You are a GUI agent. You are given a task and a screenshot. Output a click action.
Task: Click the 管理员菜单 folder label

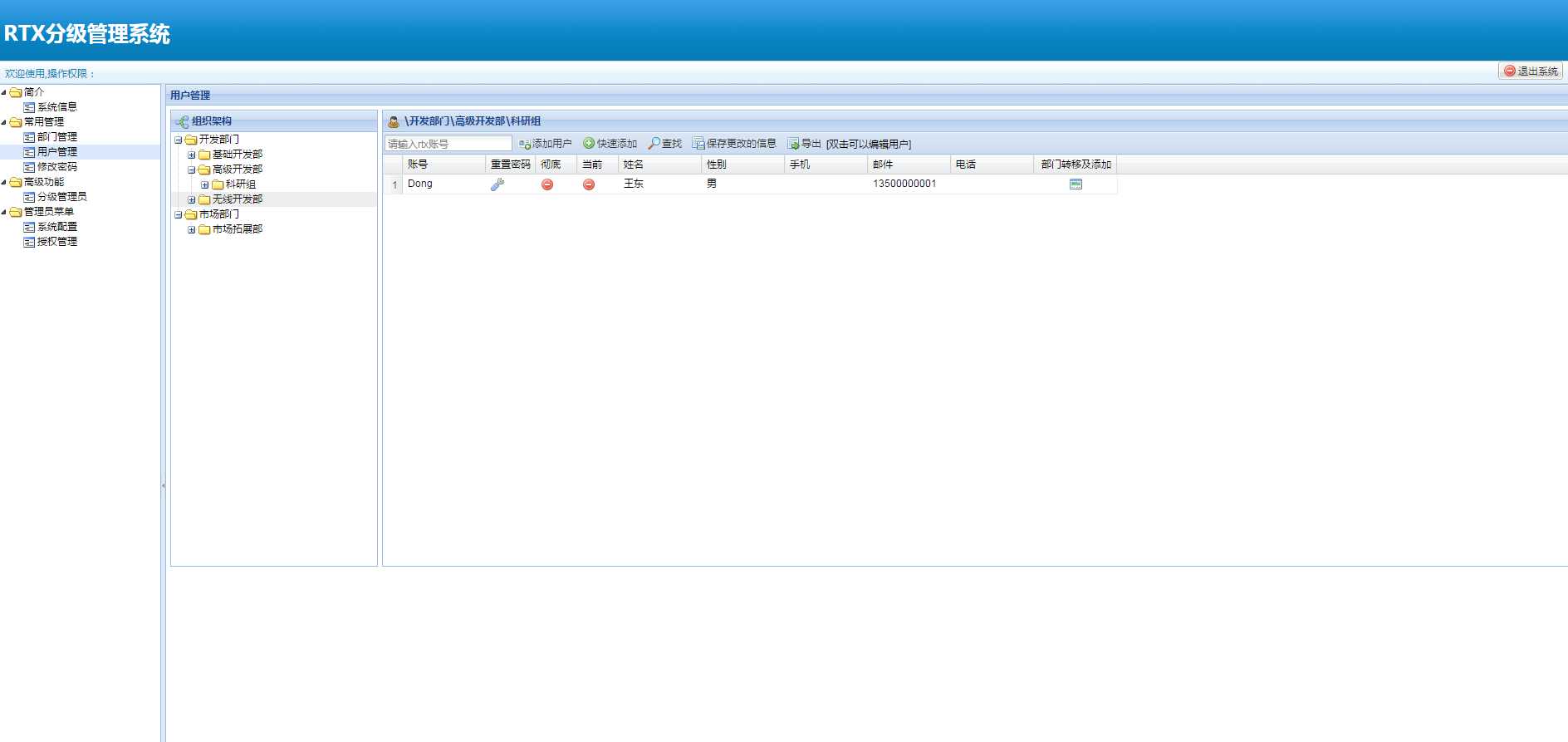pos(48,212)
